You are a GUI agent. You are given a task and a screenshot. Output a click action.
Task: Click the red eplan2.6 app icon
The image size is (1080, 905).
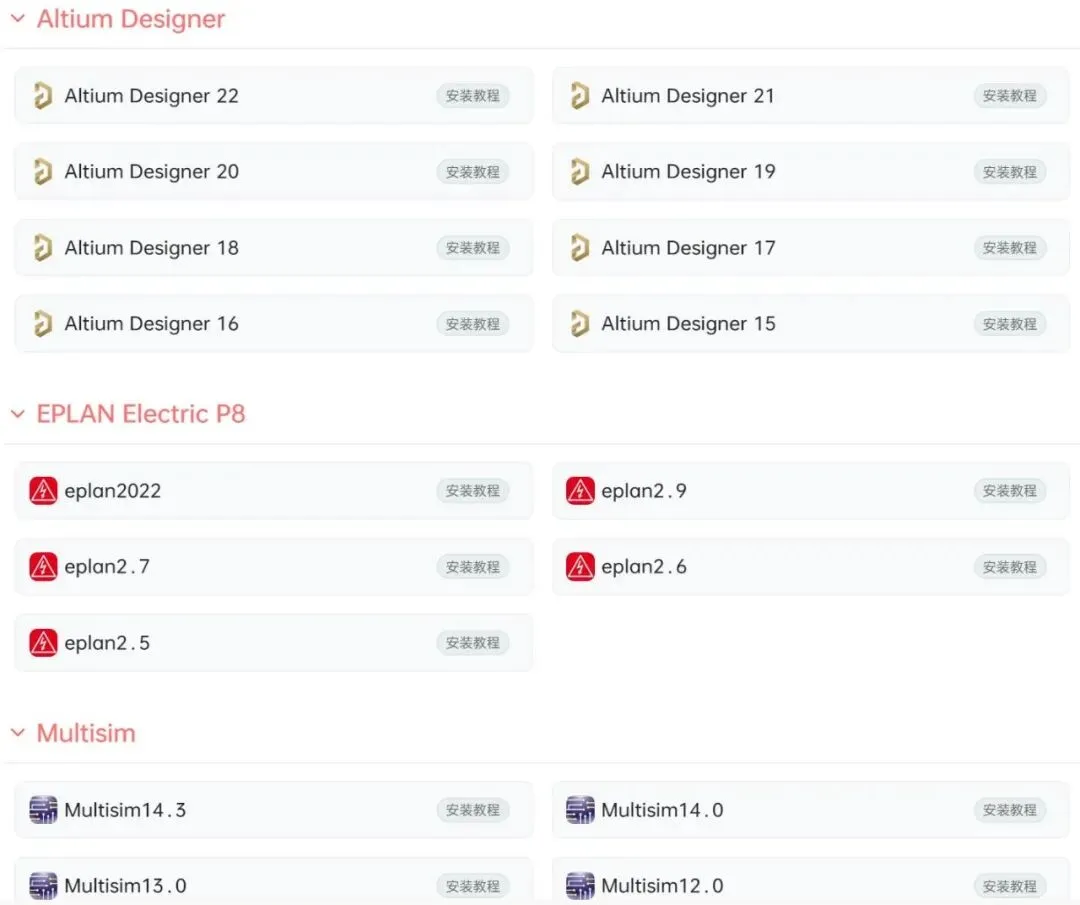coord(580,567)
